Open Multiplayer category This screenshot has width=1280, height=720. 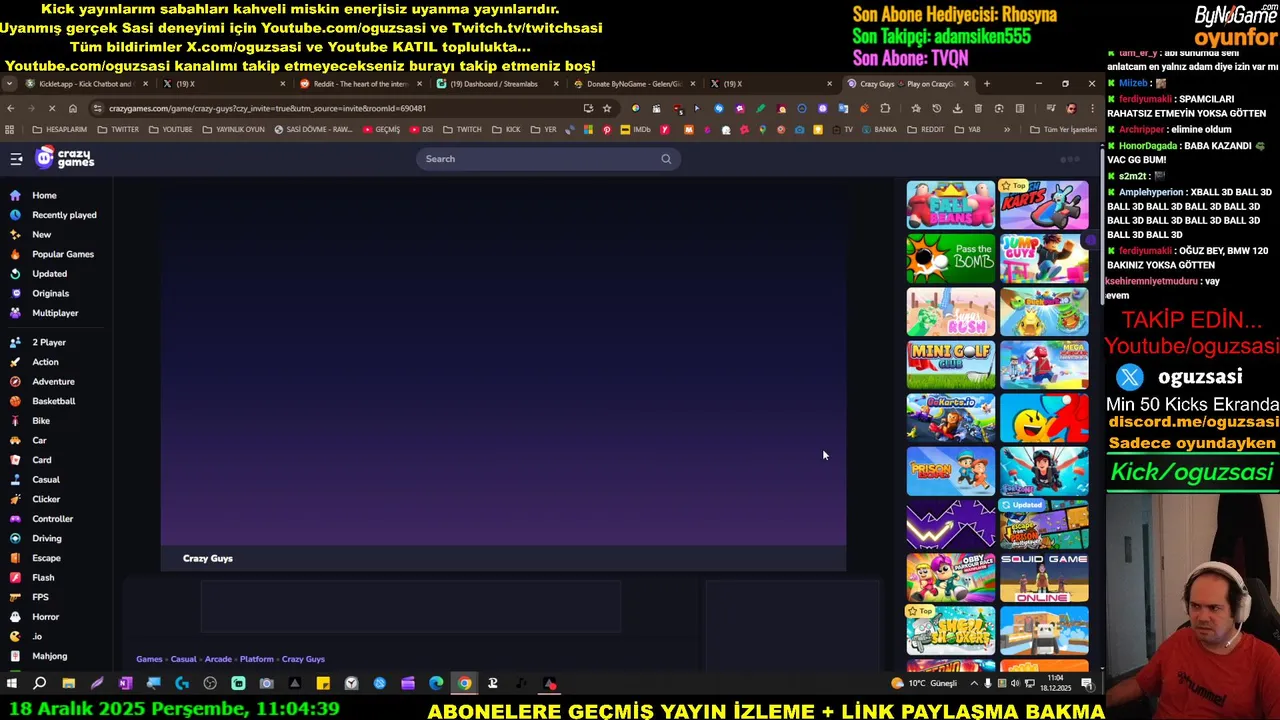click(55, 313)
